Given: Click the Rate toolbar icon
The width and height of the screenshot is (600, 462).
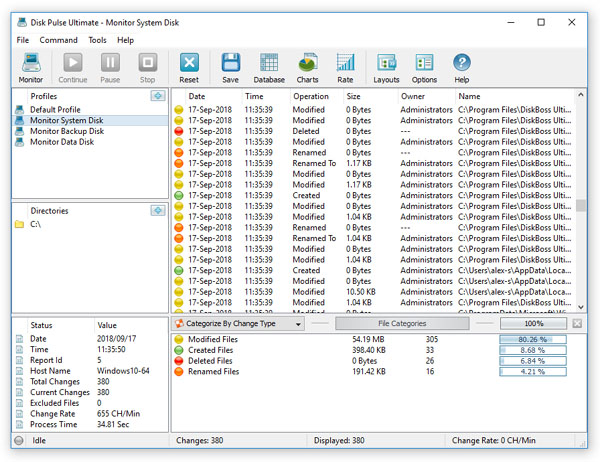Looking at the screenshot, I should 345,63.
